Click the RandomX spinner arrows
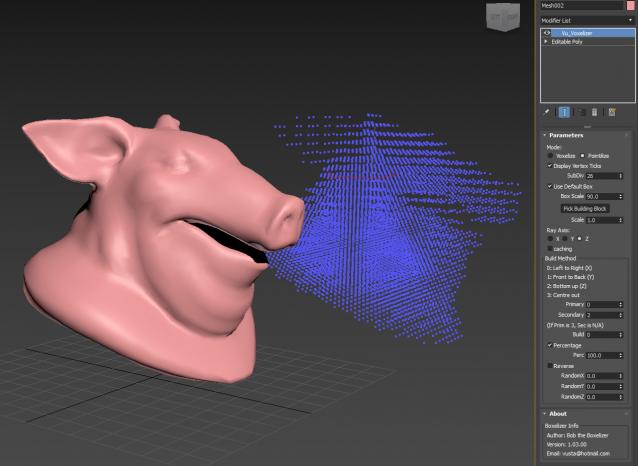Image resolution: width=638 pixels, height=466 pixels. click(621, 376)
